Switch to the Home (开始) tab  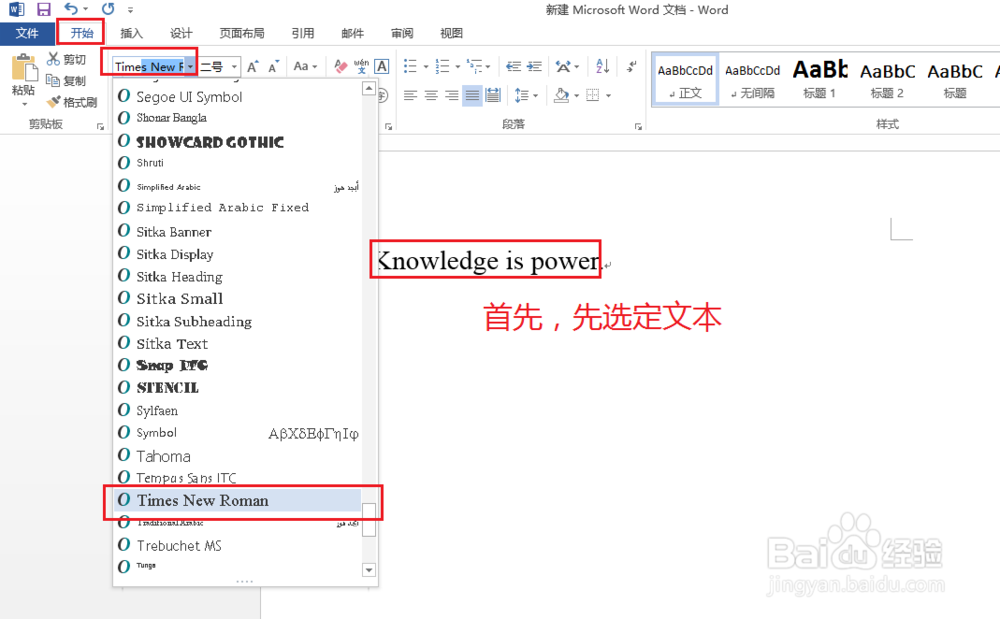pos(82,33)
